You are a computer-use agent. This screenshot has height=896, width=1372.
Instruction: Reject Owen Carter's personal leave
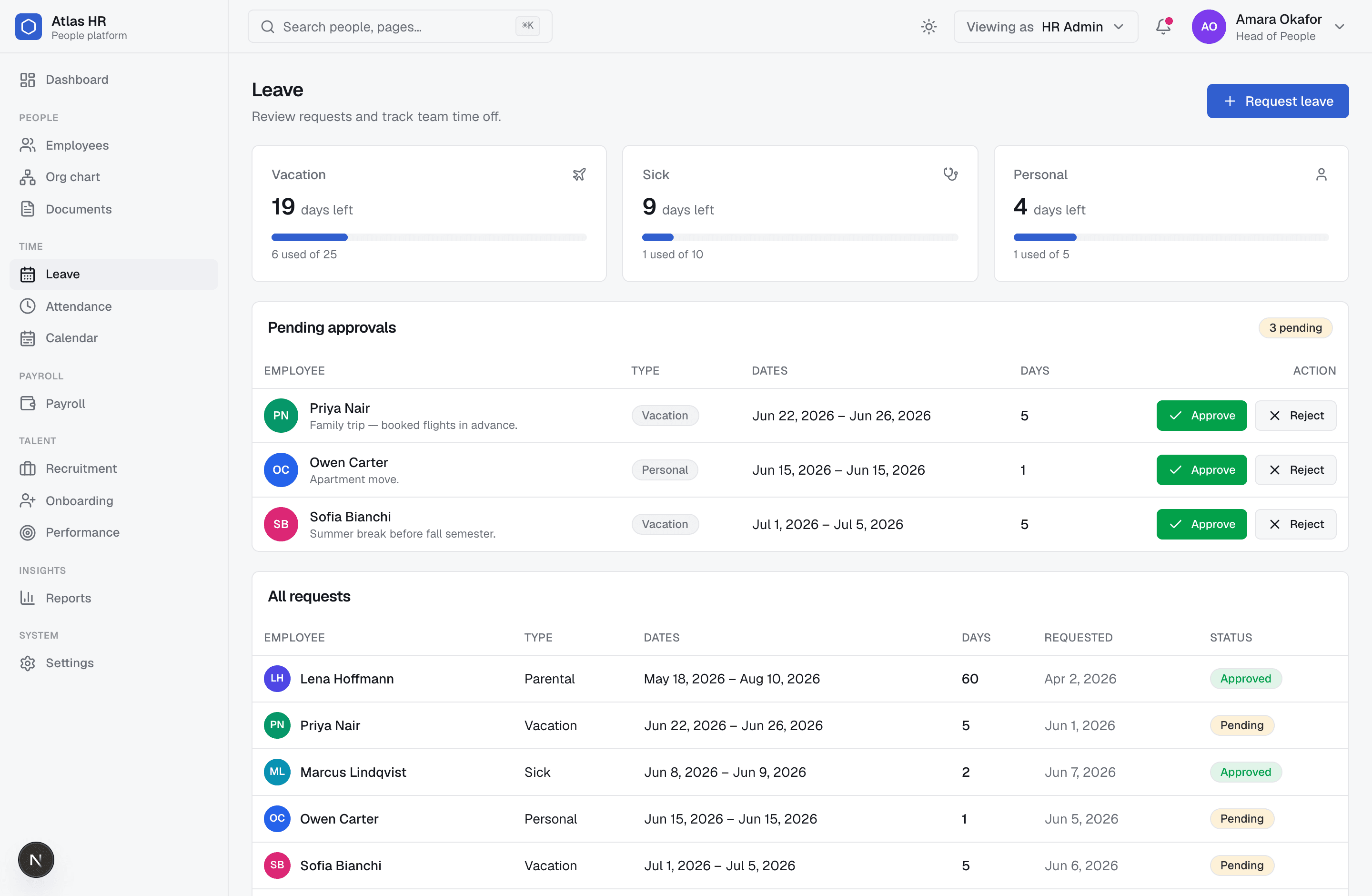[x=1295, y=470]
